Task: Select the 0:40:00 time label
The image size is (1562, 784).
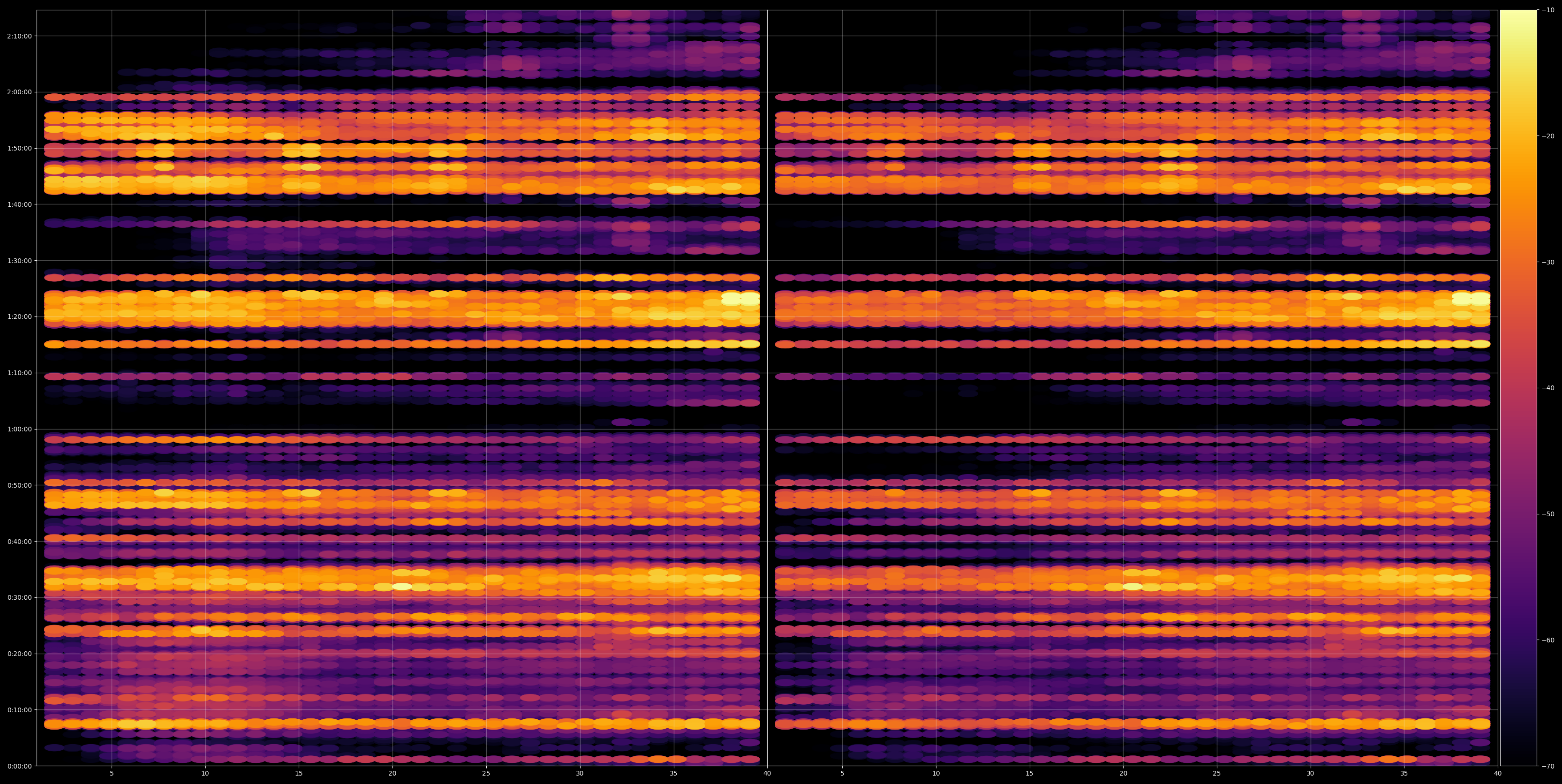Action: [19, 542]
